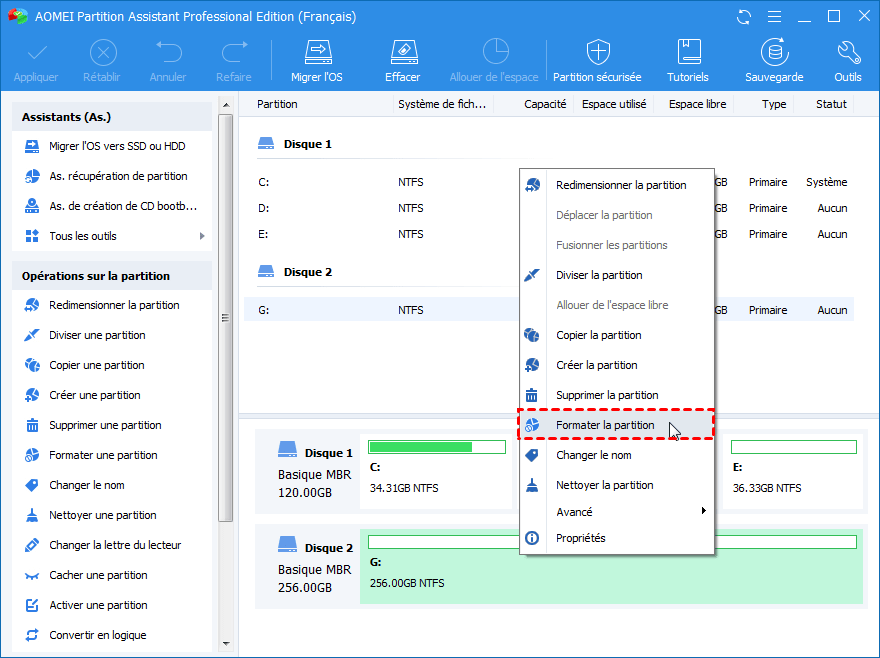Click the Refaire redo icon
This screenshot has width=880, height=658.
(234, 53)
